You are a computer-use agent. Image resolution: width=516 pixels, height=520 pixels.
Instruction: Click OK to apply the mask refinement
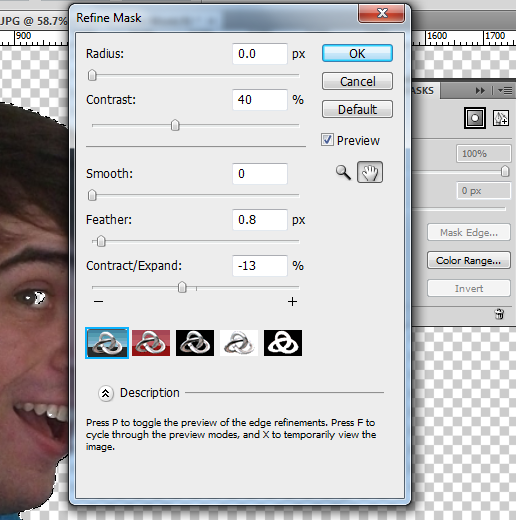357,53
